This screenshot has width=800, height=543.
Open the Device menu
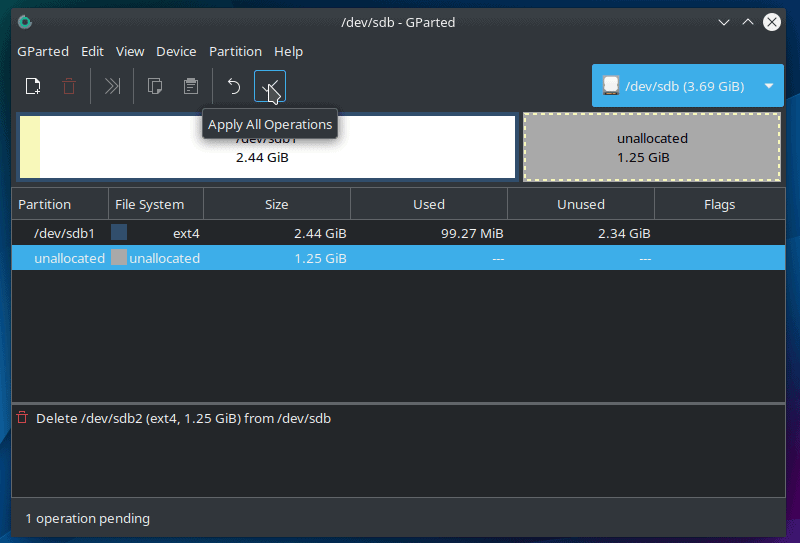(x=176, y=51)
